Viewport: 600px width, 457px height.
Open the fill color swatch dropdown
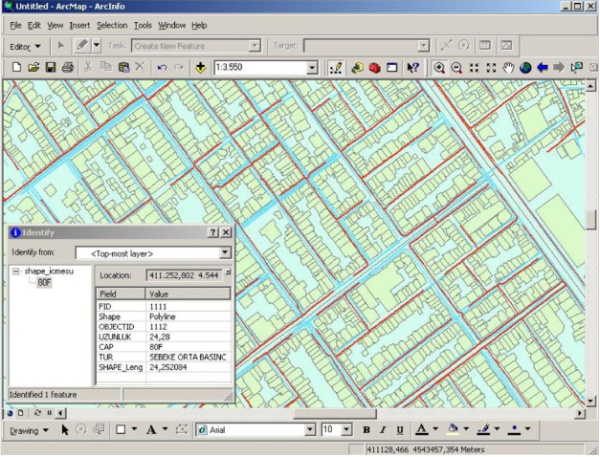[x=468, y=429]
